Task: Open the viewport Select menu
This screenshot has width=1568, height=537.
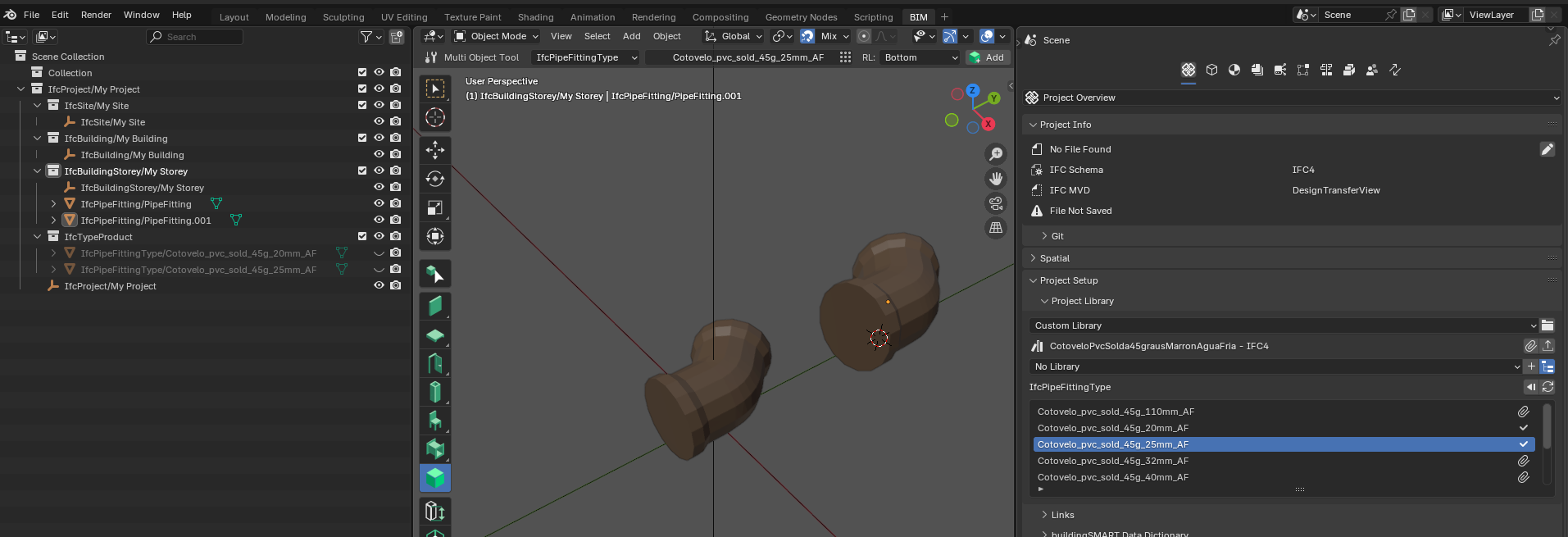Action: point(597,36)
